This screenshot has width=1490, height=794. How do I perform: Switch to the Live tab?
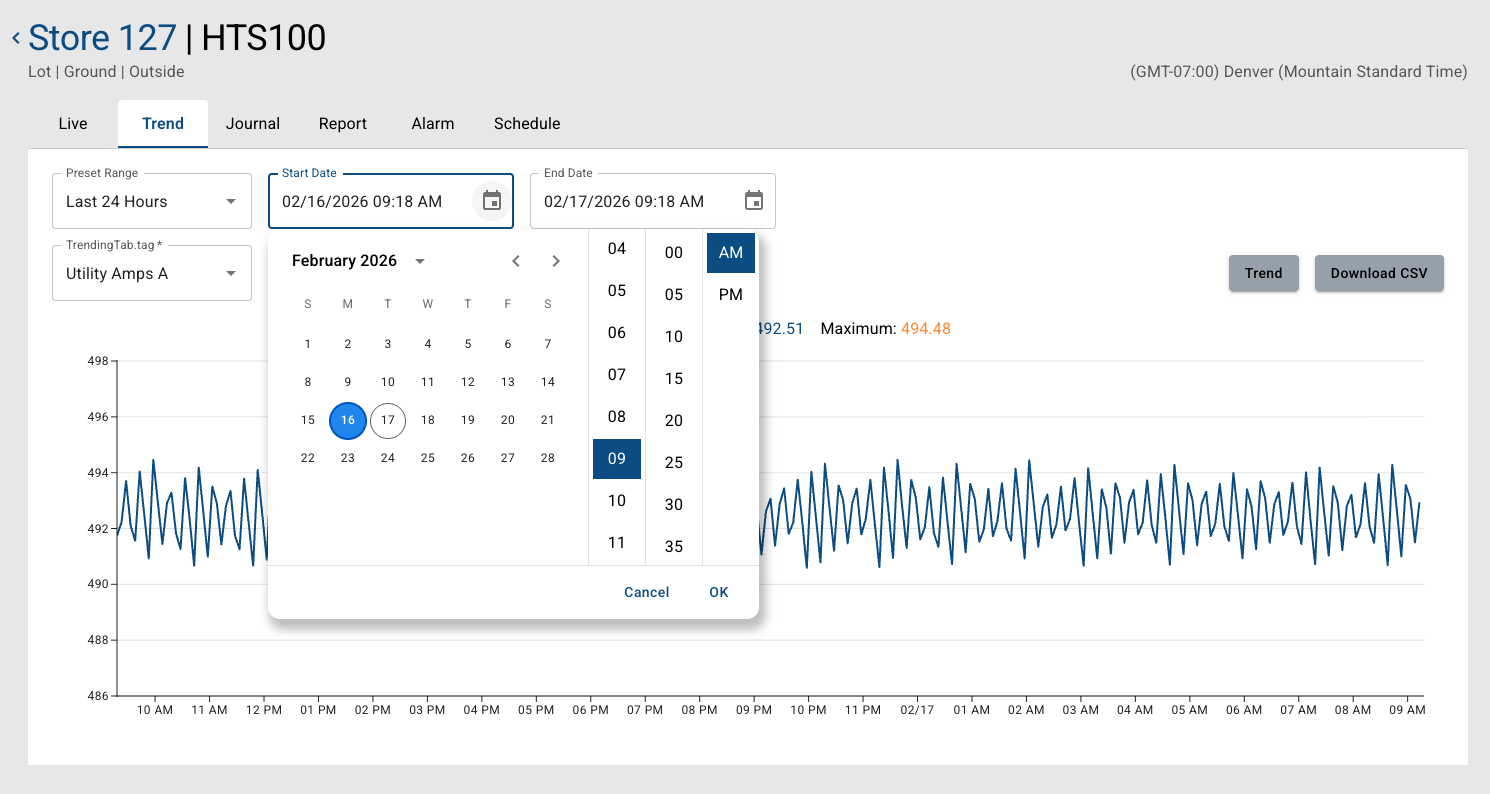73,124
